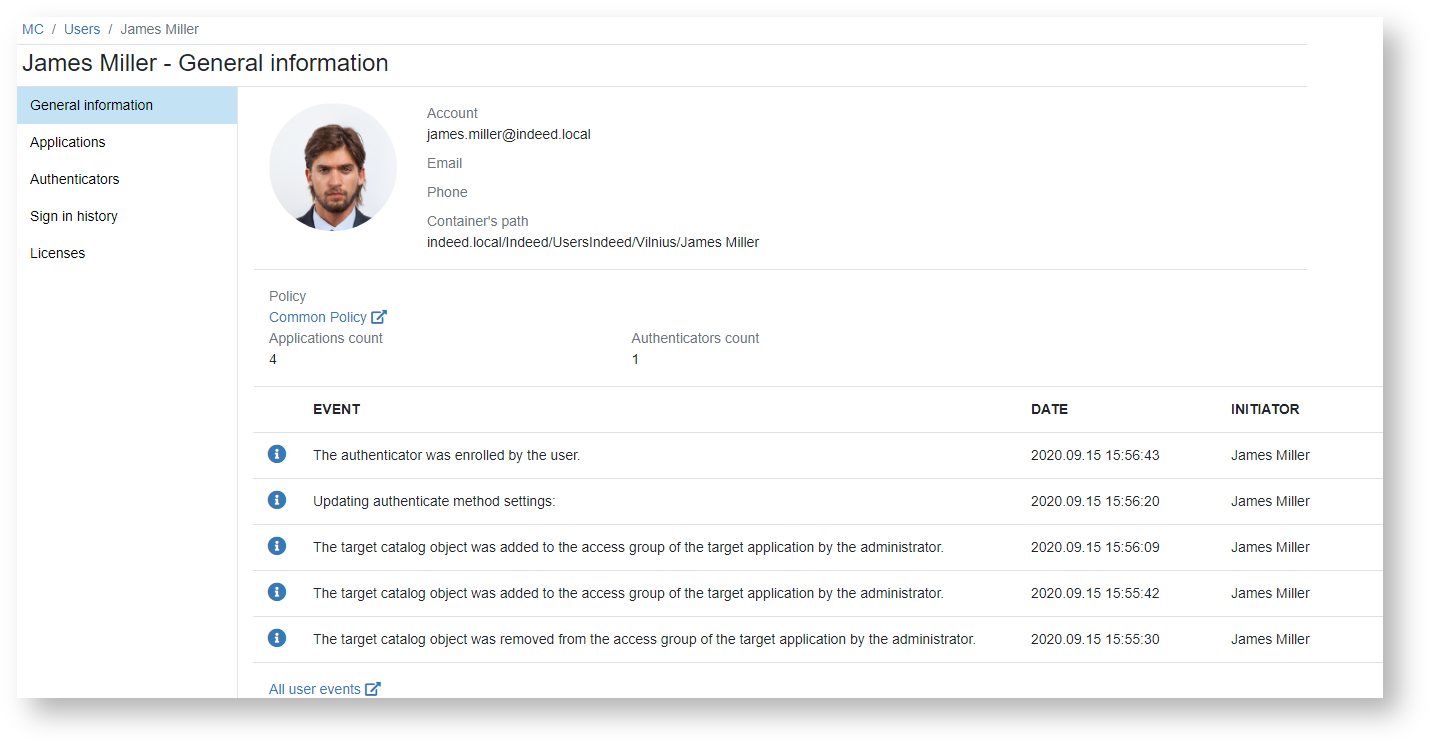Click the Authenticators count value 1
Viewport: 1431px width, 746px height.
pyautogui.click(x=635, y=359)
